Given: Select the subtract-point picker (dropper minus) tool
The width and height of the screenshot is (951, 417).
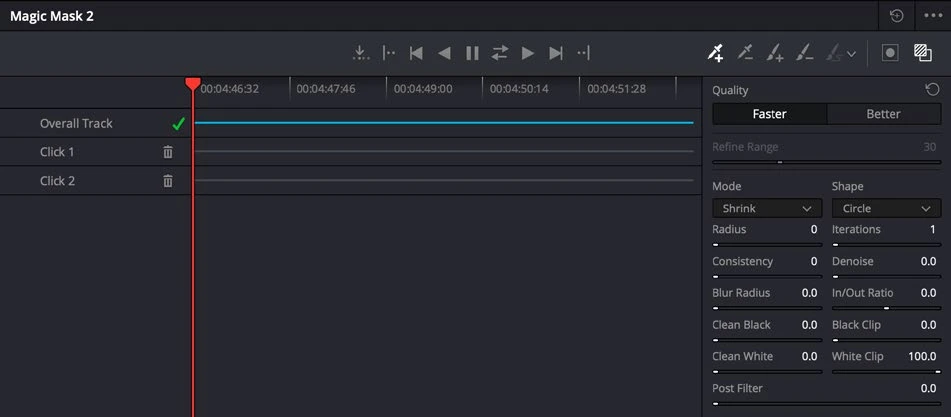Looking at the screenshot, I should tap(745, 53).
